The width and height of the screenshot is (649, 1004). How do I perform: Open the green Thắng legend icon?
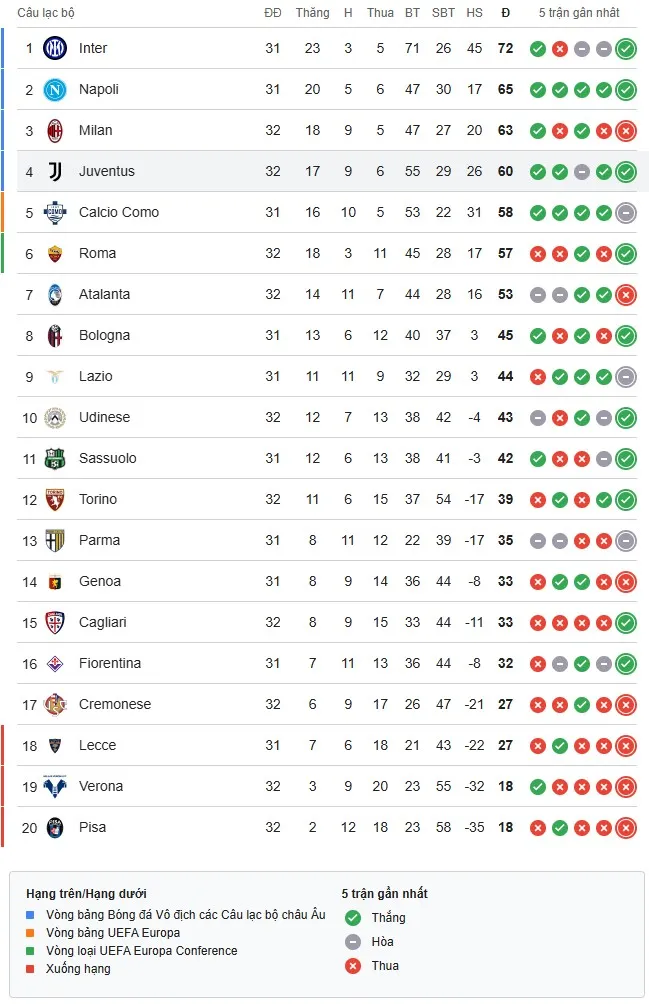pyautogui.click(x=352, y=917)
